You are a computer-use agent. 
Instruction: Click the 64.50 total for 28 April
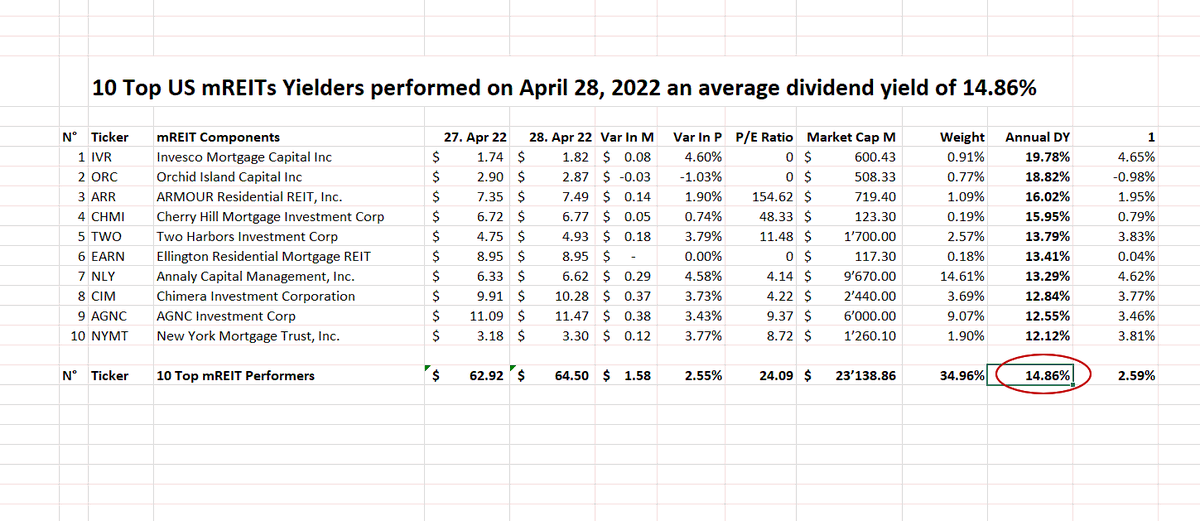(572, 376)
